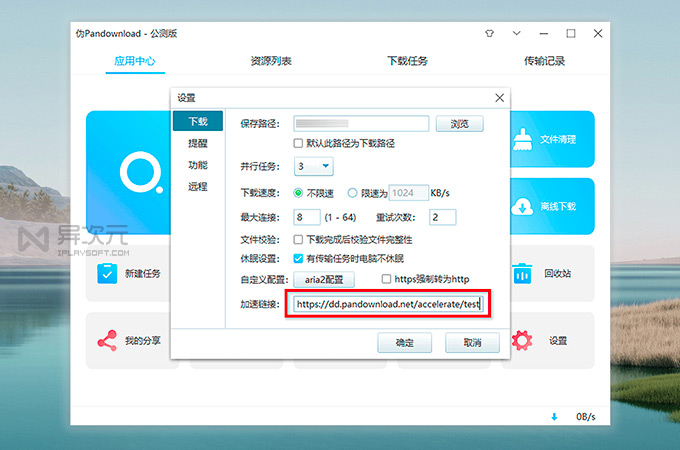
Task: Enable 默认此路径为下载路径 checkbox
Action: tap(298, 143)
